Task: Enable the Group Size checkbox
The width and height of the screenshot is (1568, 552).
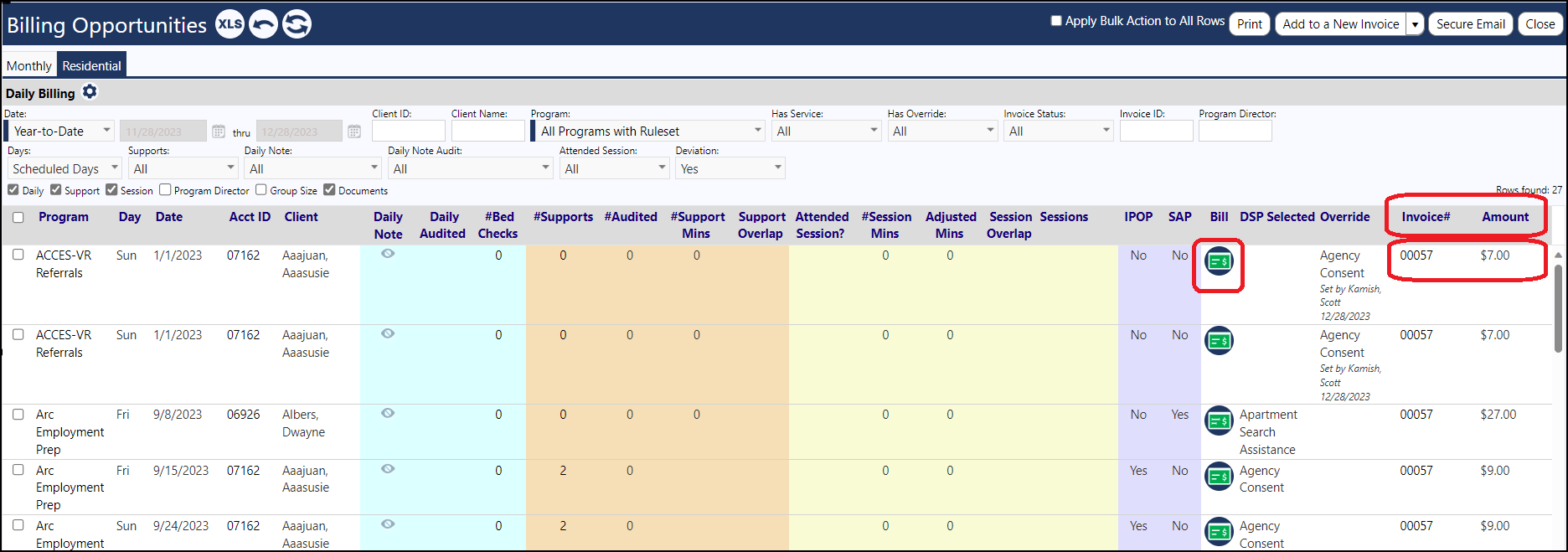Action: 261,190
